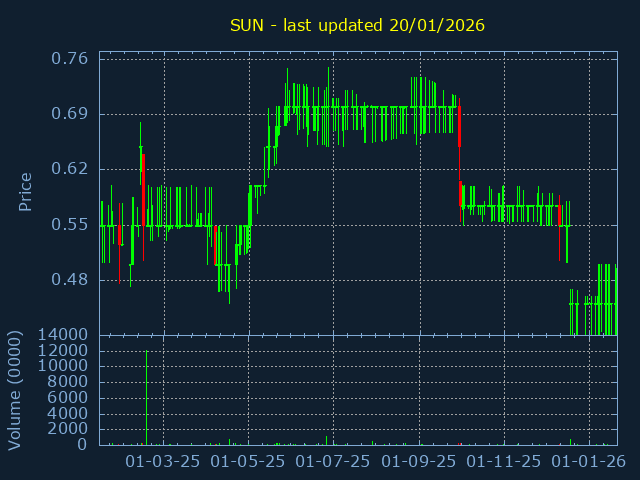Select the 0.76 price tick label
The height and width of the screenshot is (480, 640).
(68, 58)
